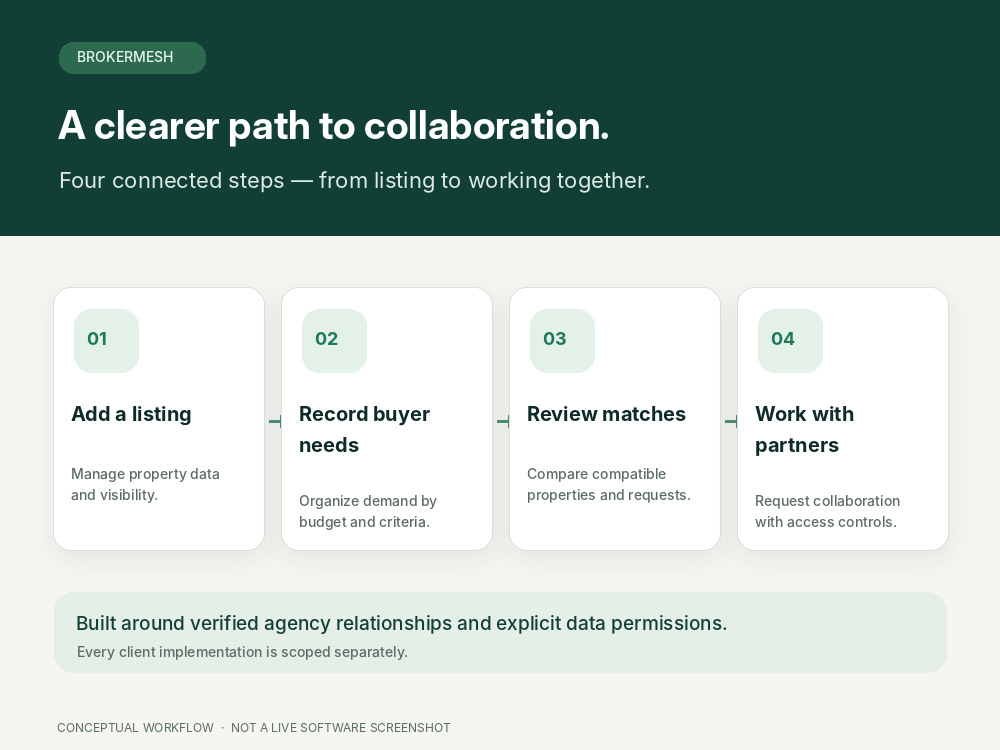
Task: Click 'Compare compatible properties and requests.' text
Action: click(x=608, y=484)
